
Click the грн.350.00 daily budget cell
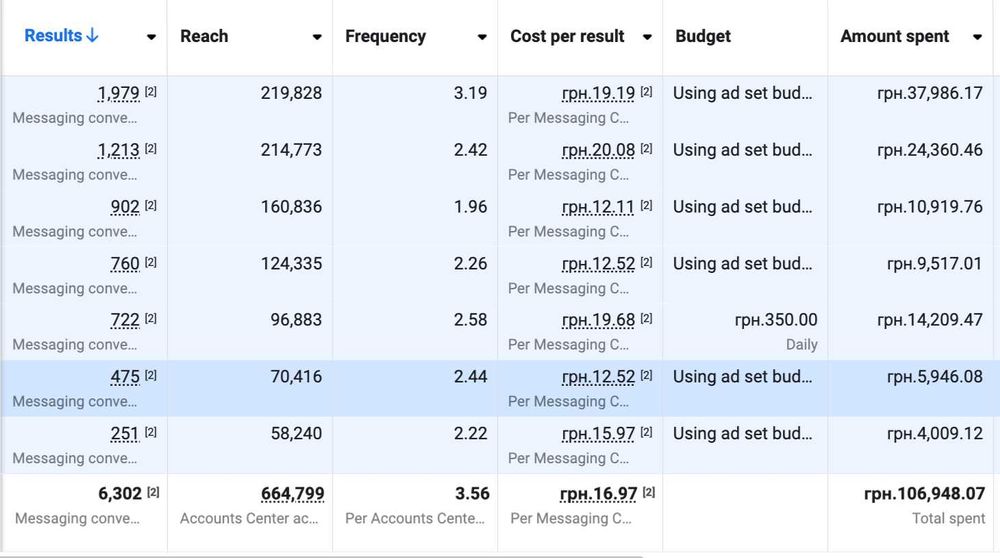tap(776, 321)
